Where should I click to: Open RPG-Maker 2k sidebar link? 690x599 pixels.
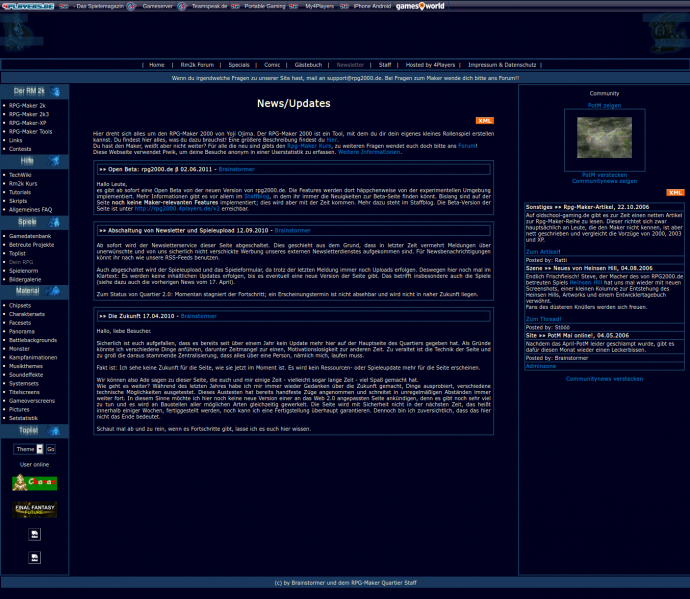pos(27,106)
